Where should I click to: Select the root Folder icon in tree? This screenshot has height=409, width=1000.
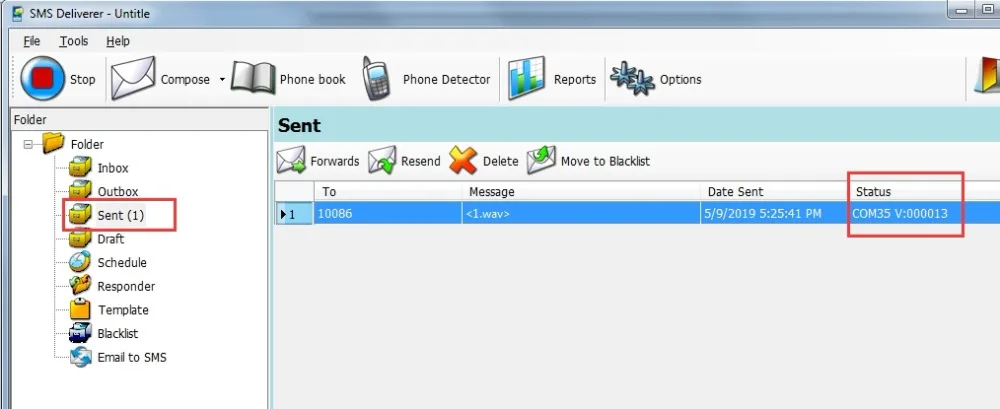pyautogui.click(x=54, y=144)
